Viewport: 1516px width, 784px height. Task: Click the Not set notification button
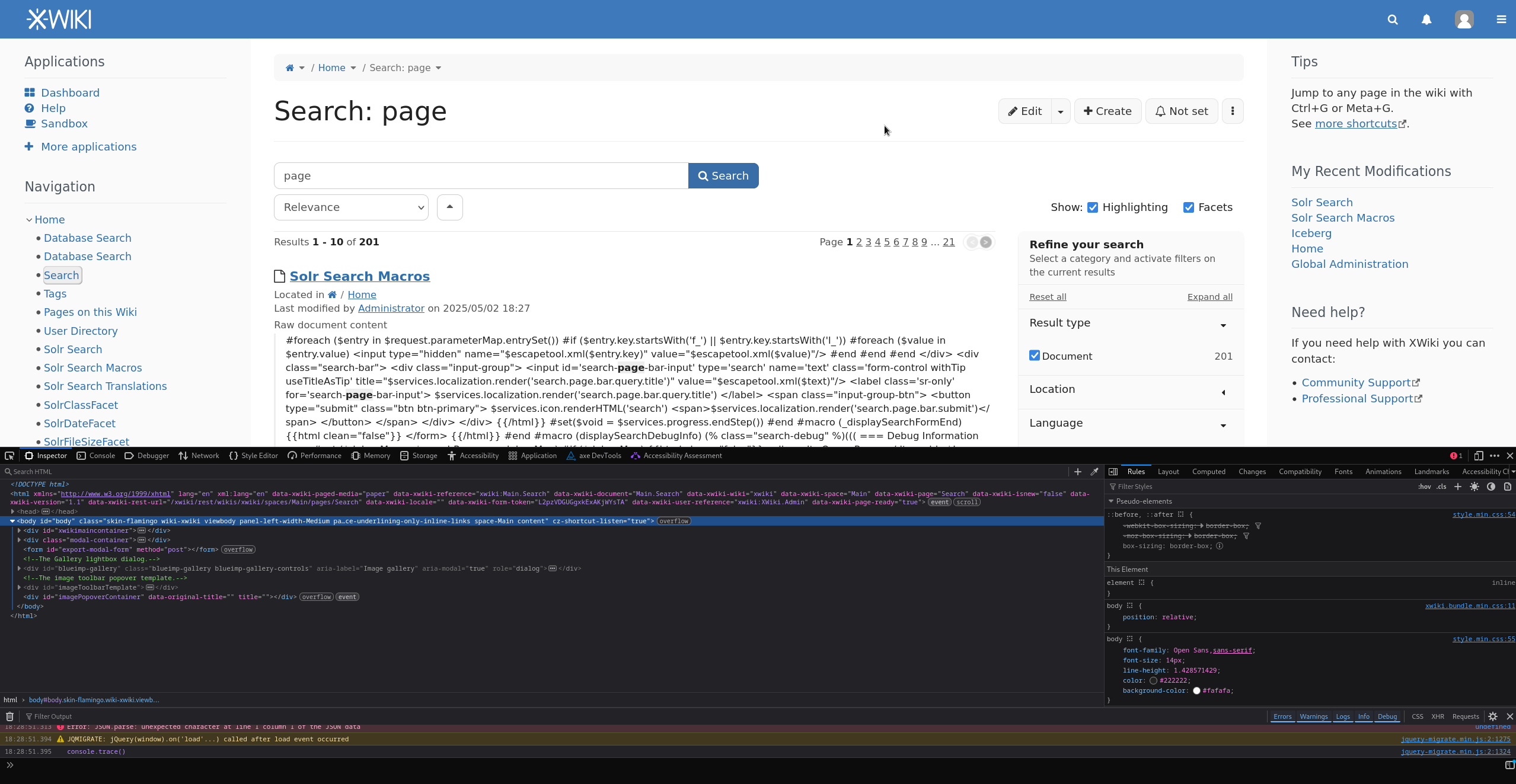(1182, 111)
